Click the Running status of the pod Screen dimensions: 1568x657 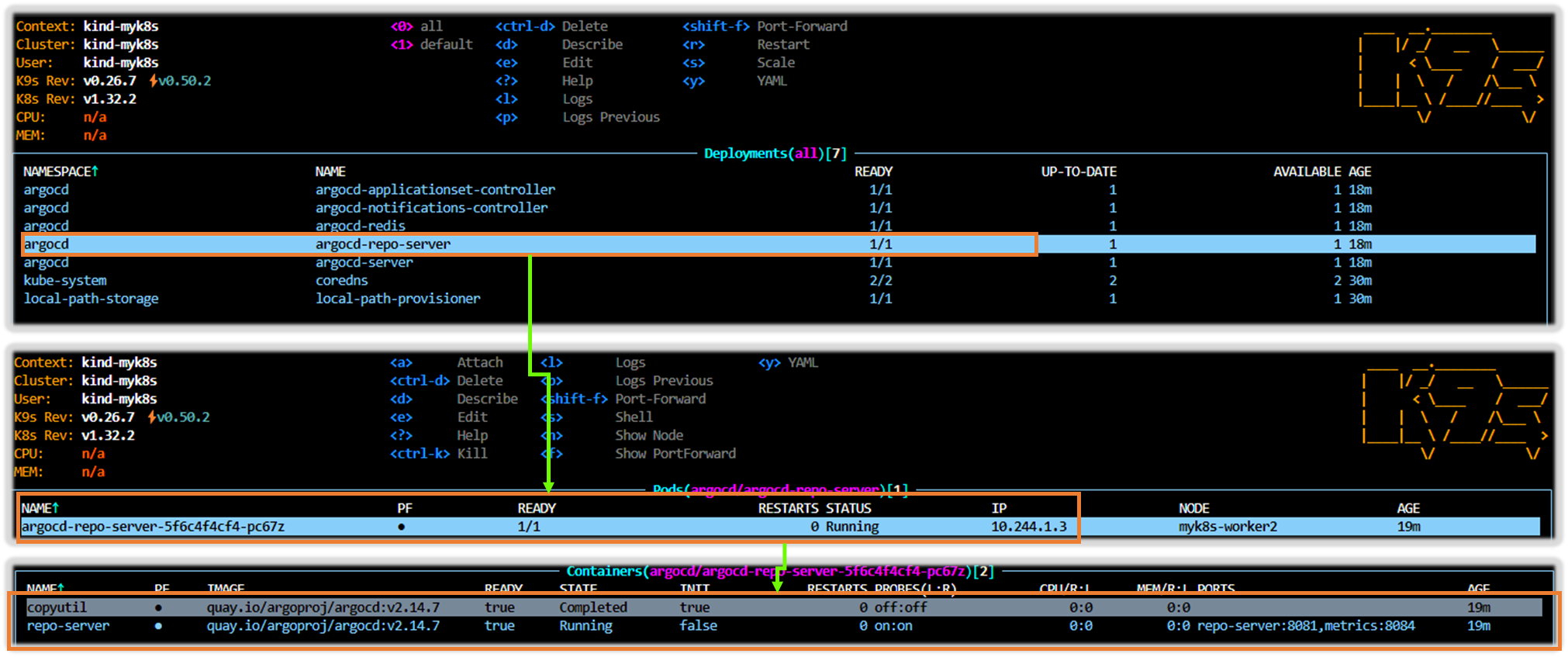852,527
